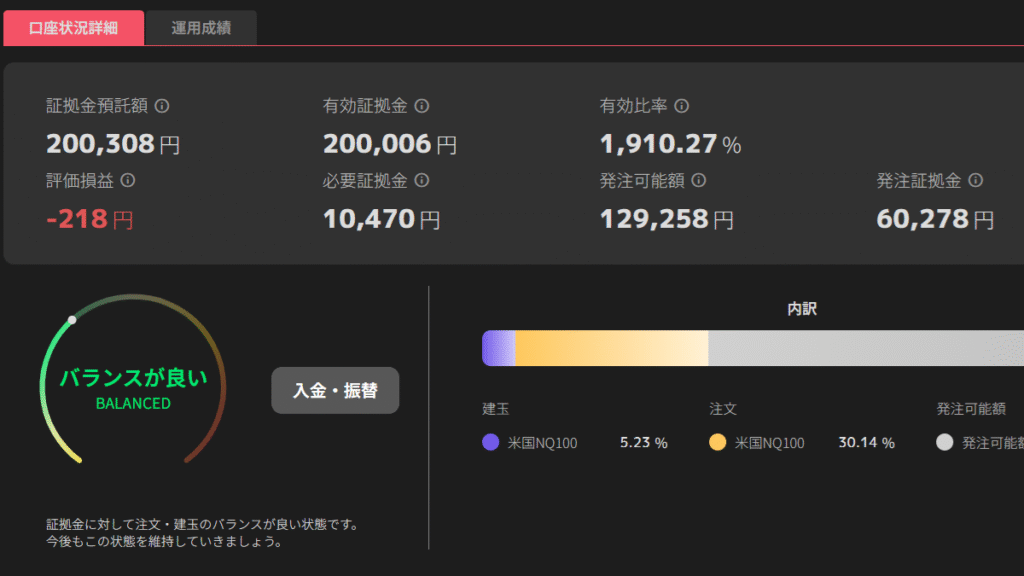Viewport: 1024px width, 576px height.
Task: Switch to the 運用成績 tab
Action: point(201,28)
